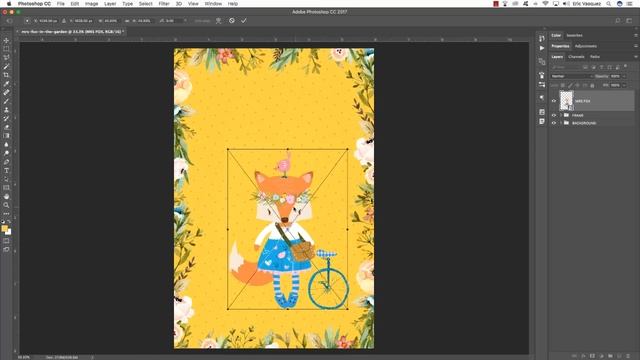Open the macOS Spotlight search icon
640x360 pixels.
pyautogui.click(x=609, y=4)
